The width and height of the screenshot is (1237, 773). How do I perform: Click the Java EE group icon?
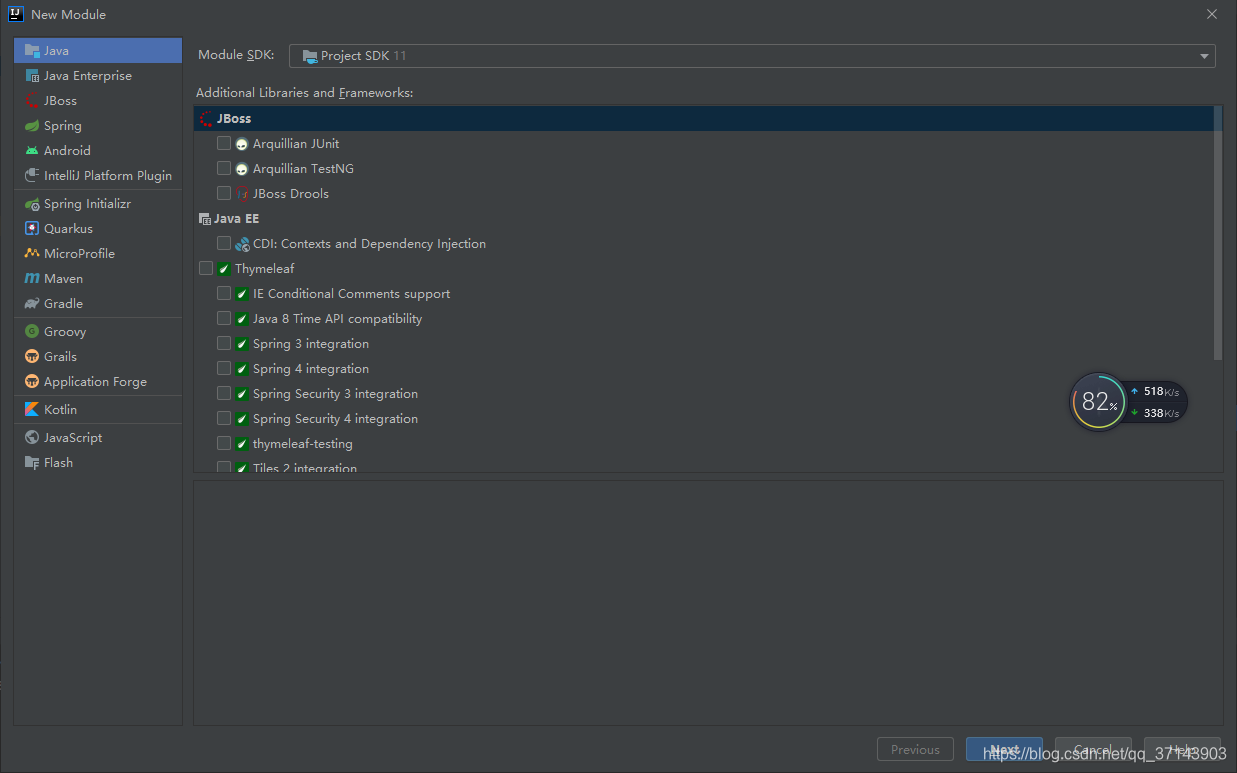click(x=205, y=219)
